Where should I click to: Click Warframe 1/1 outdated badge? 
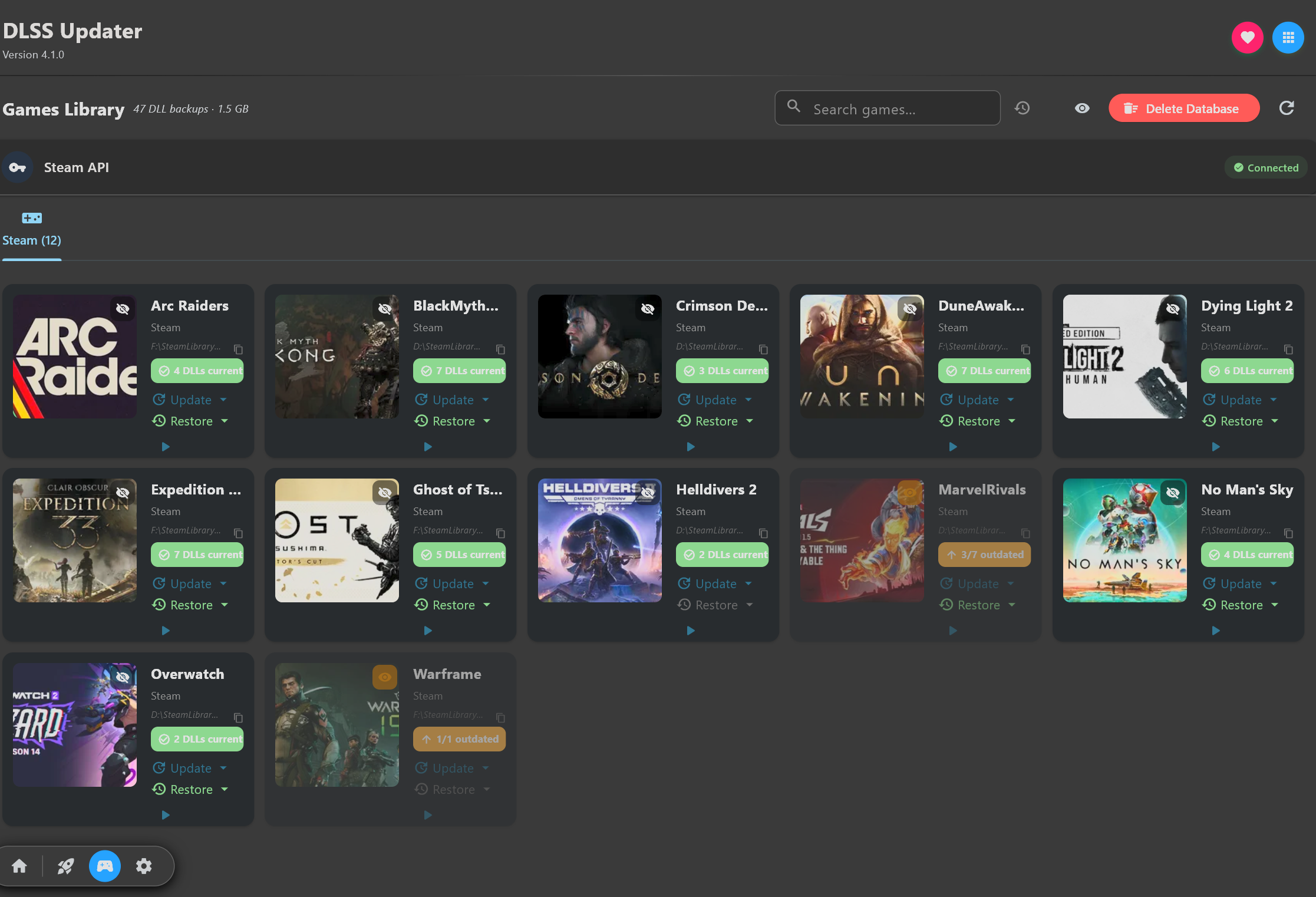459,739
